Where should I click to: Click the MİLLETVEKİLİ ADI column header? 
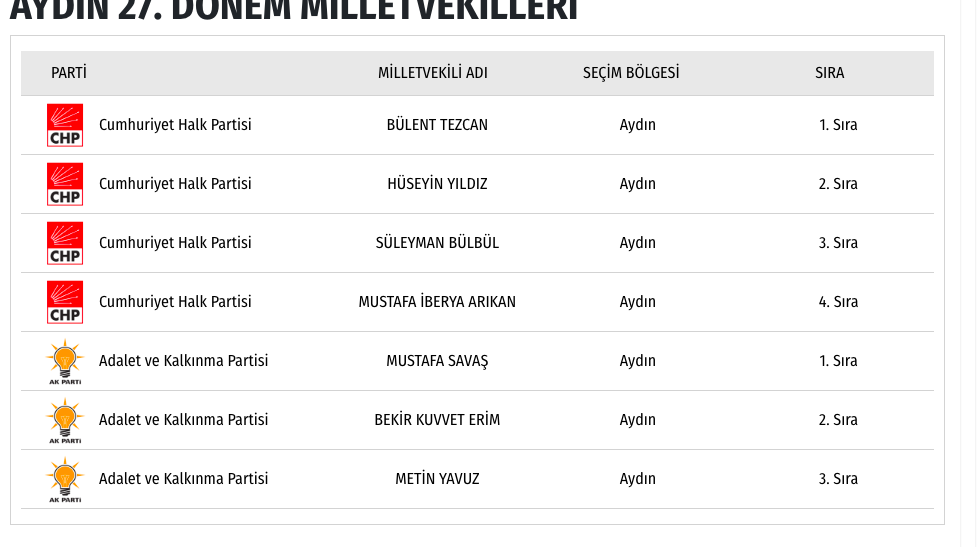(433, 73)
